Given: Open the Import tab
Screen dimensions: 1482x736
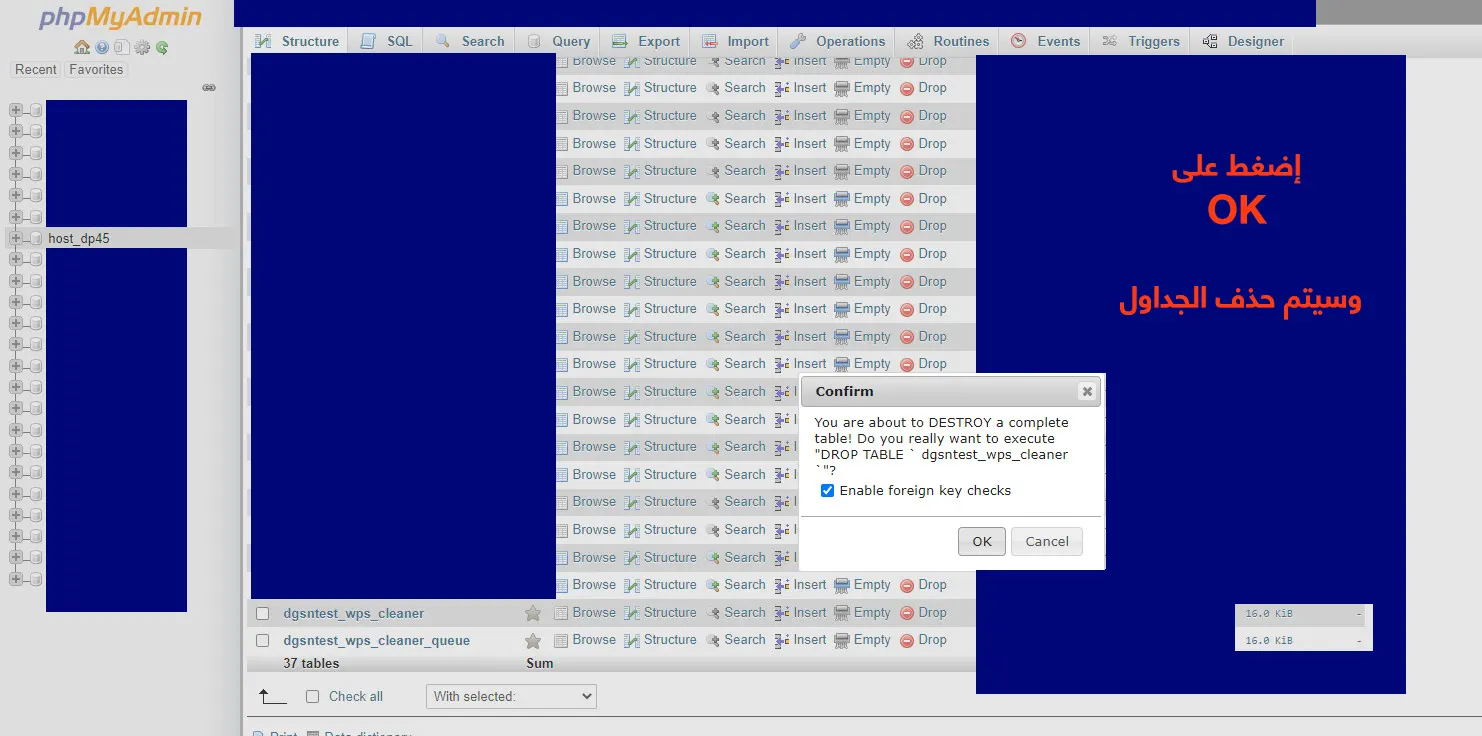Looking at the screenshot, I should pyautogui.click(x=735, y=41).
